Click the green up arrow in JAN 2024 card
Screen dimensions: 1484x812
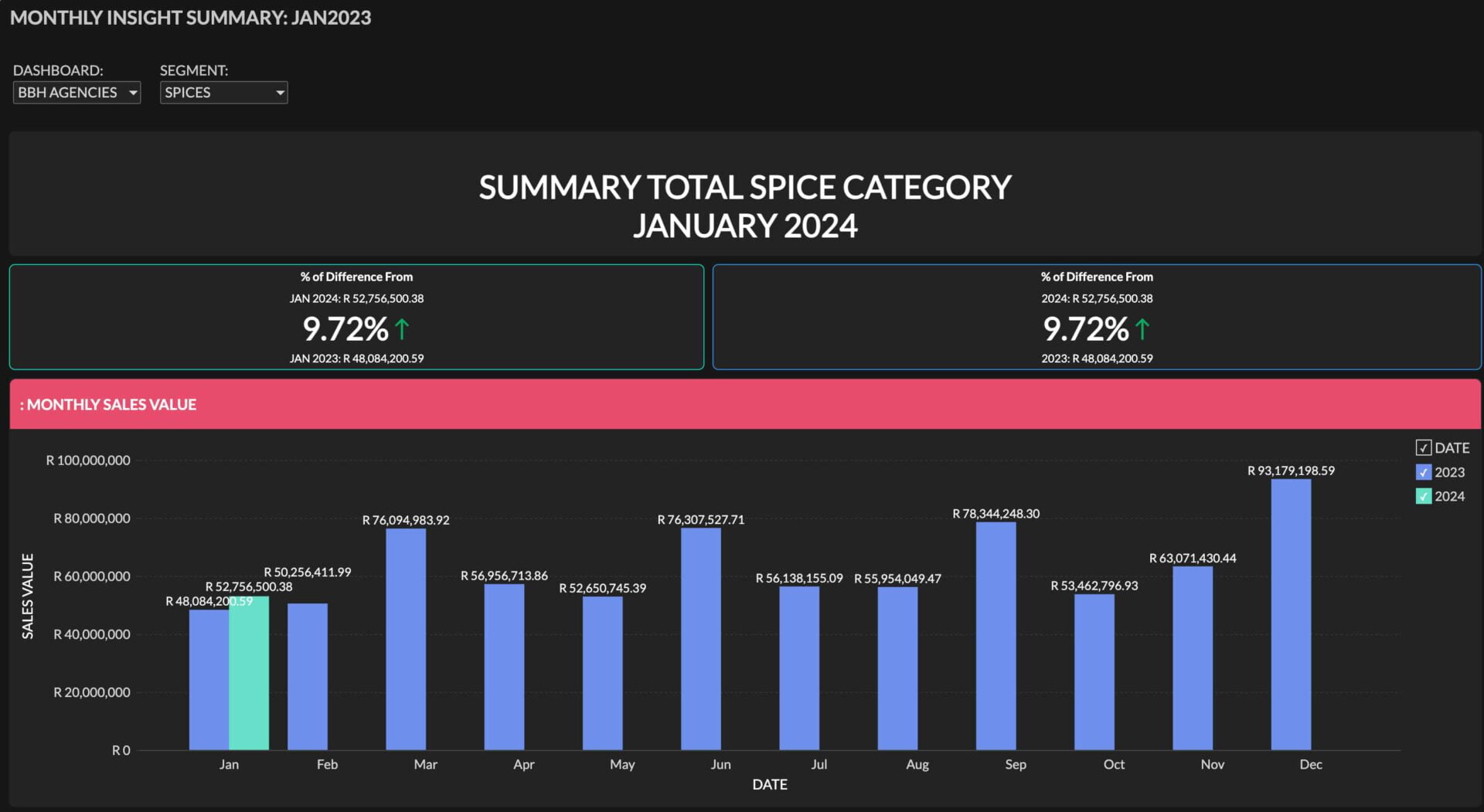[402, 330]
